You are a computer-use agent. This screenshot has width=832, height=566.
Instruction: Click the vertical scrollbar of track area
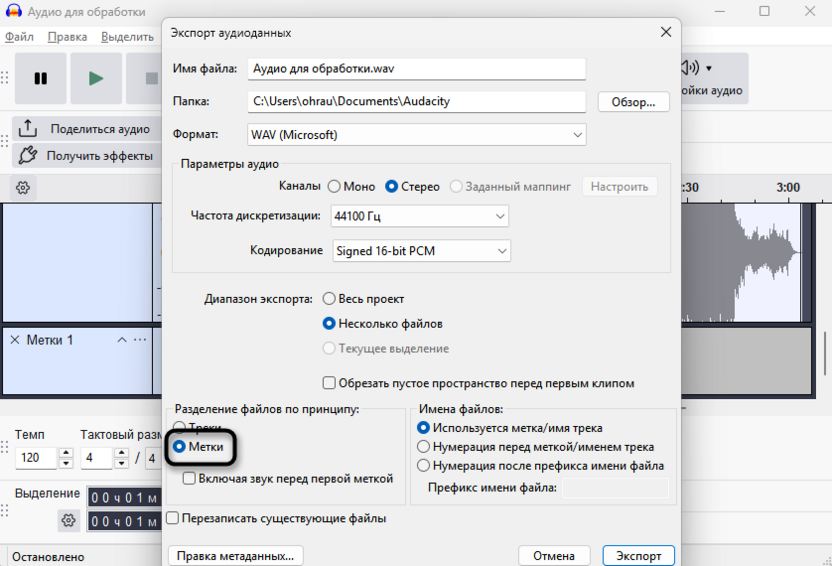[x=825, y=353]
